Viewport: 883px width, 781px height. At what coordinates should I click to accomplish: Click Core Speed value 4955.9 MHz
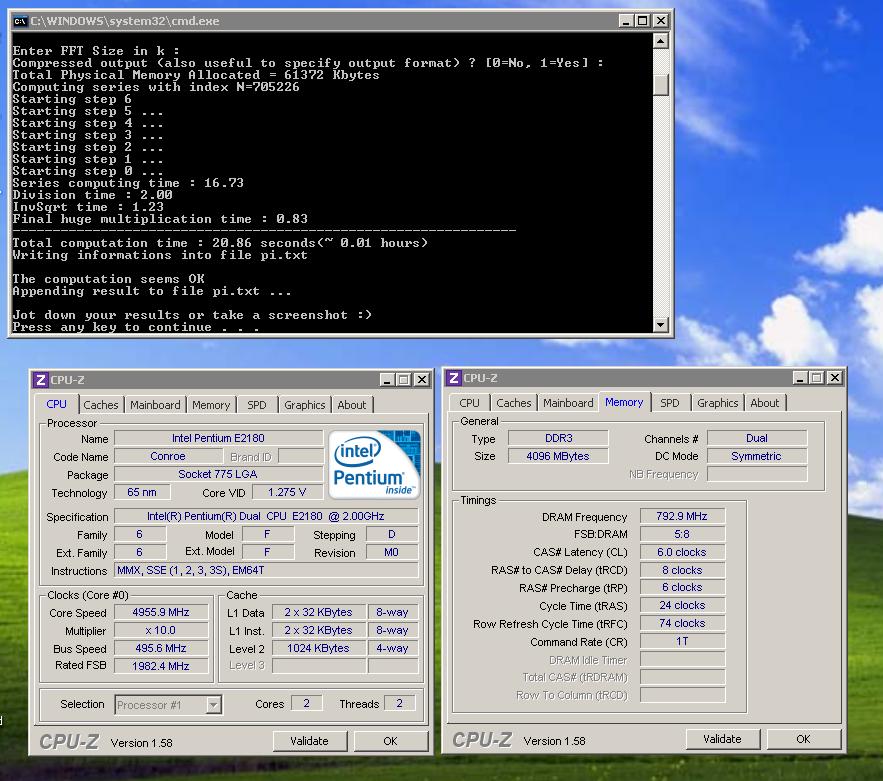click(161, 612)
